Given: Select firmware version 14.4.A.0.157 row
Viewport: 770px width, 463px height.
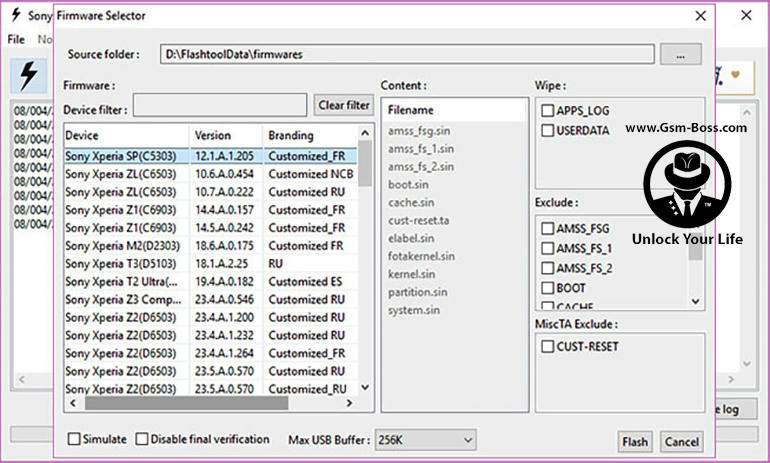Looking at the screenshot, I should coord(211,210).
